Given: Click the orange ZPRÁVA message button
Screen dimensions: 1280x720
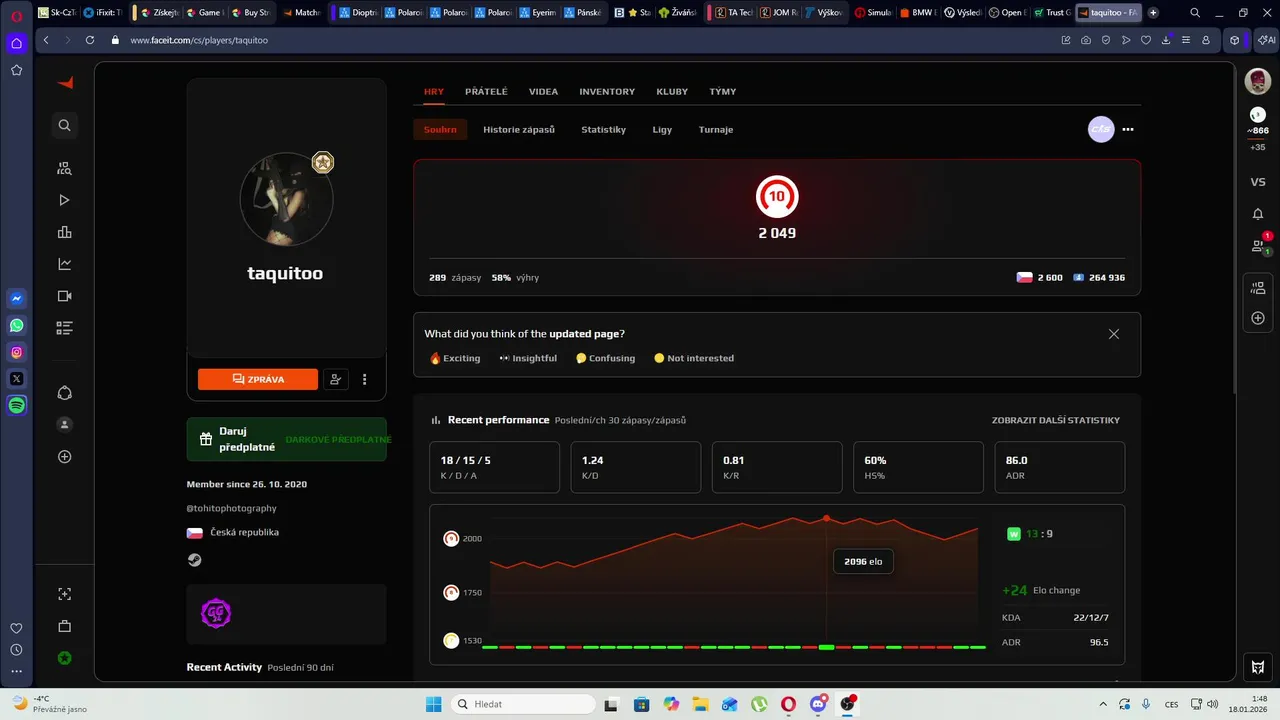Looking at the screenshot, I should 258,380.
